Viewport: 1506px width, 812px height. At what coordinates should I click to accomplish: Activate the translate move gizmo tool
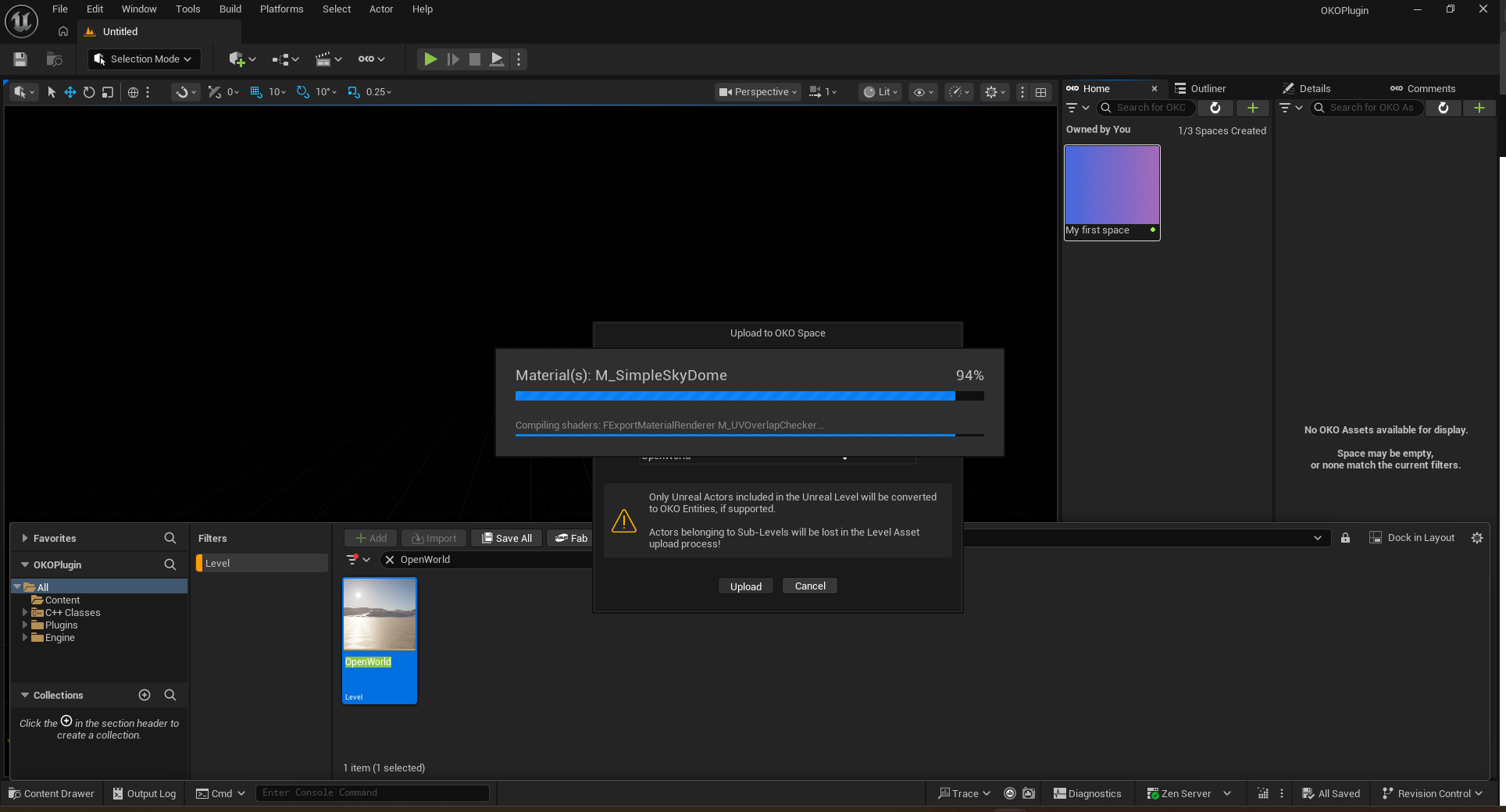click(70, 92)
